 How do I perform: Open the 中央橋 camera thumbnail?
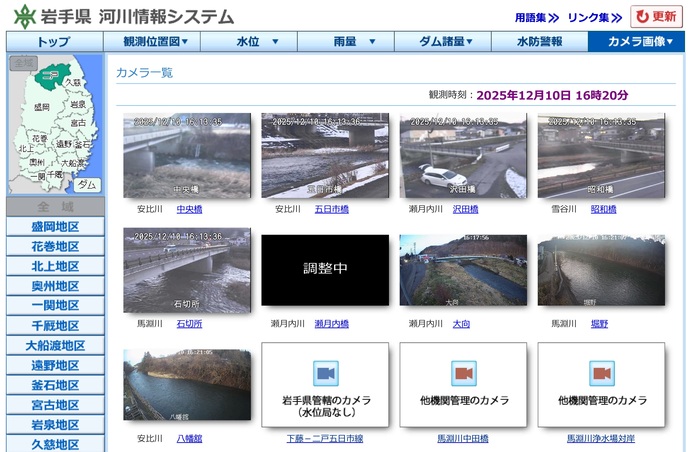(187, 155)
